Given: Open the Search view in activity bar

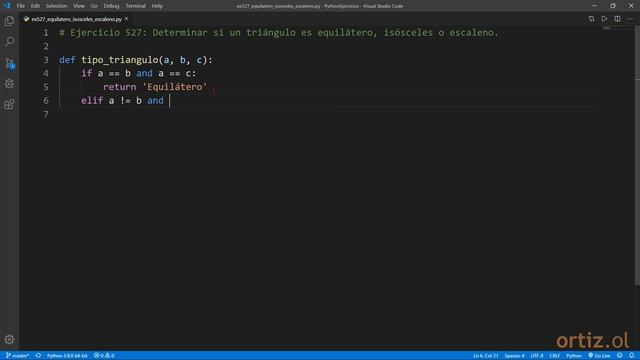Looking at the screenshot, I should coord(9,42).
